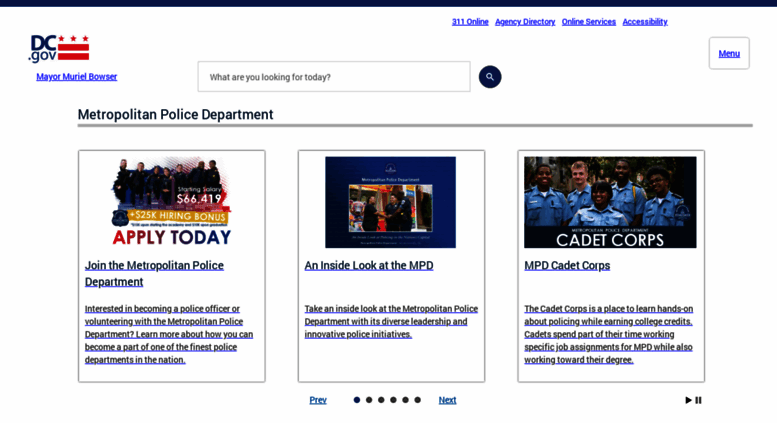This screenshot has height=423, width=777.
Task: Open 'MPD Cadet Corps' heading link
Action: point(567,265)
